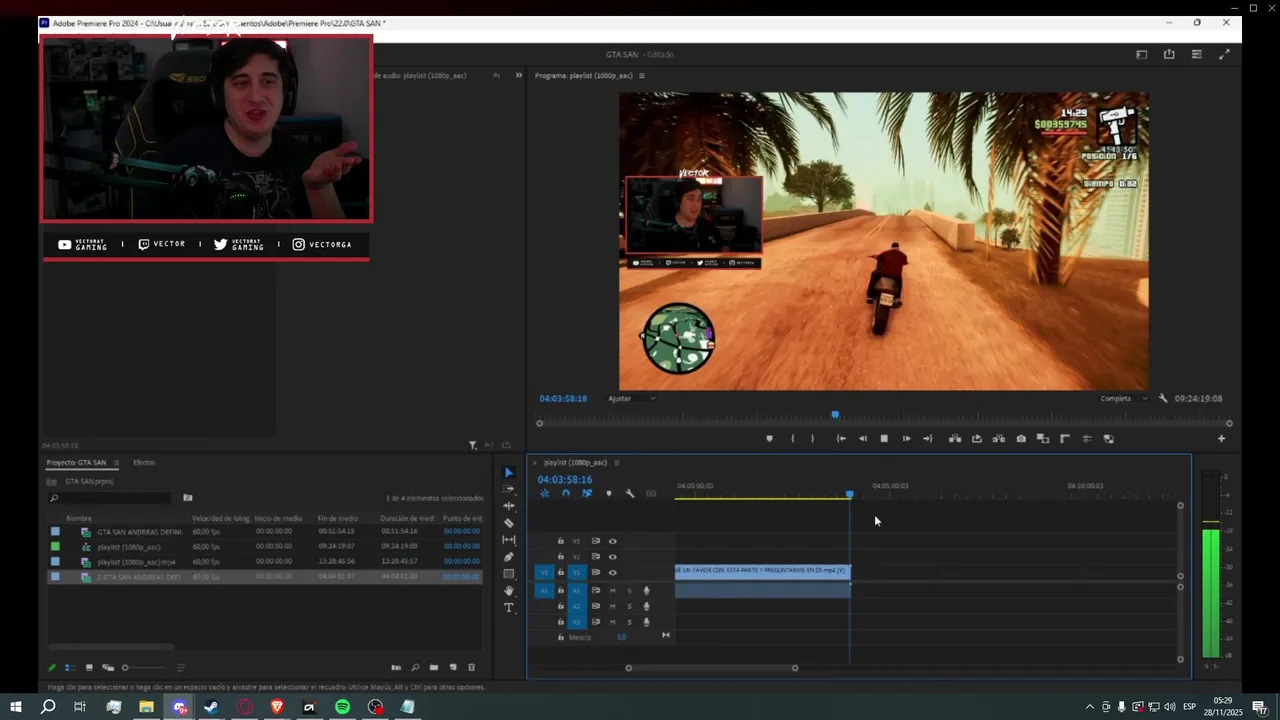Open timeline display settings wrench
This screenshot has height=720, width=1280.
pyautogui.click(x=630, y=493)
